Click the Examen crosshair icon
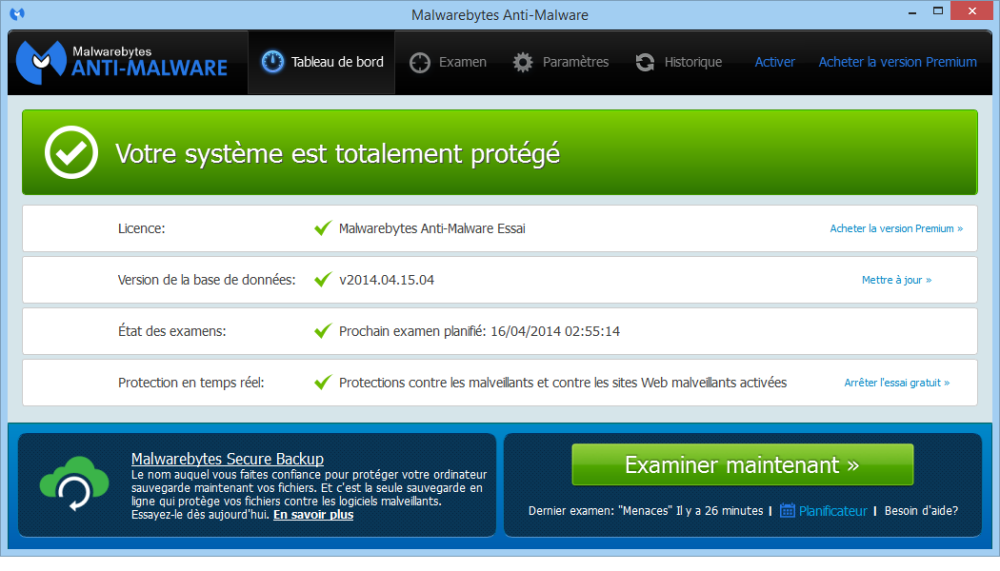 (420, 63)
